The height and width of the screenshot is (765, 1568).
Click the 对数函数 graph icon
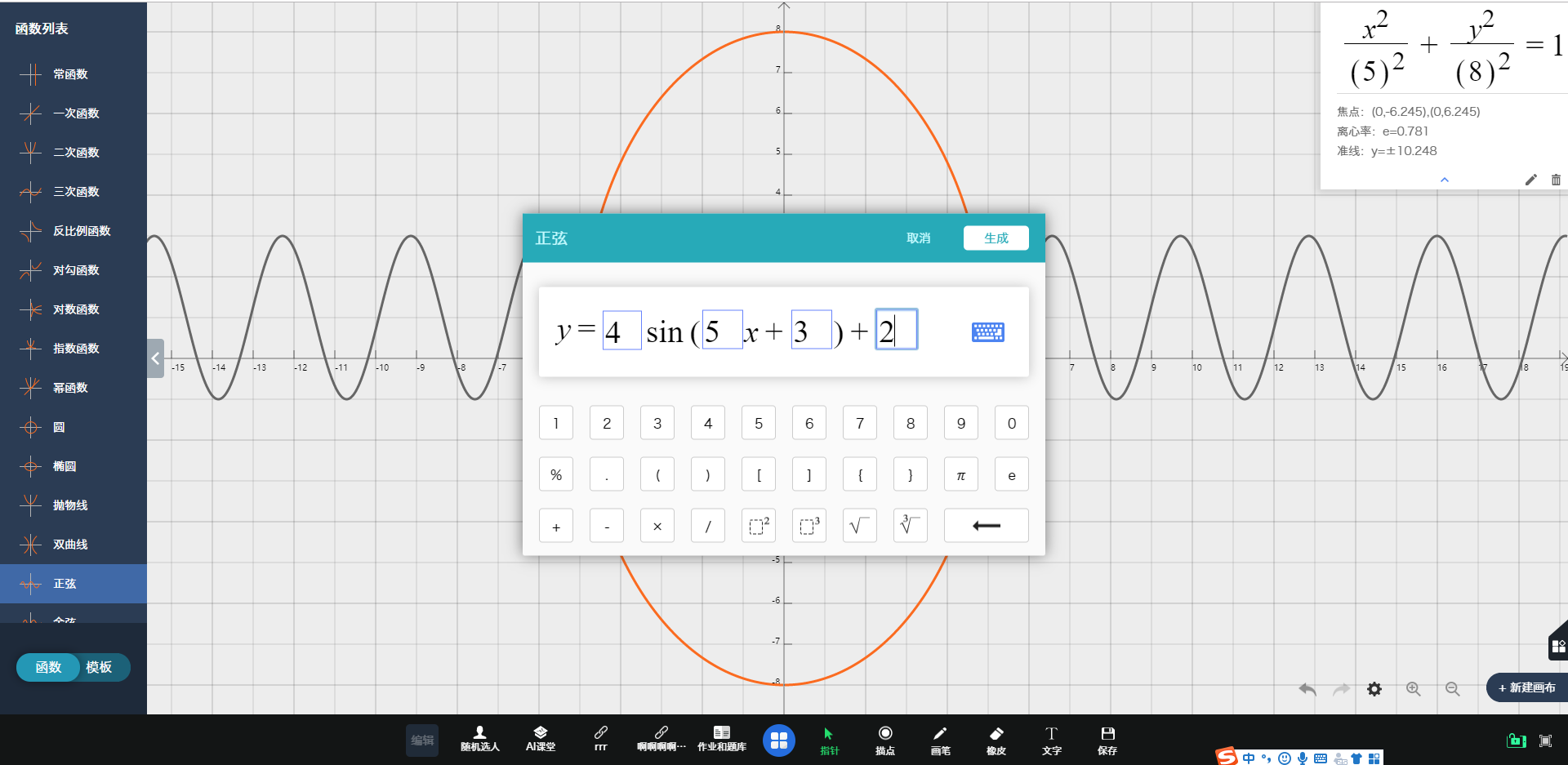click(x=30, y=309)
